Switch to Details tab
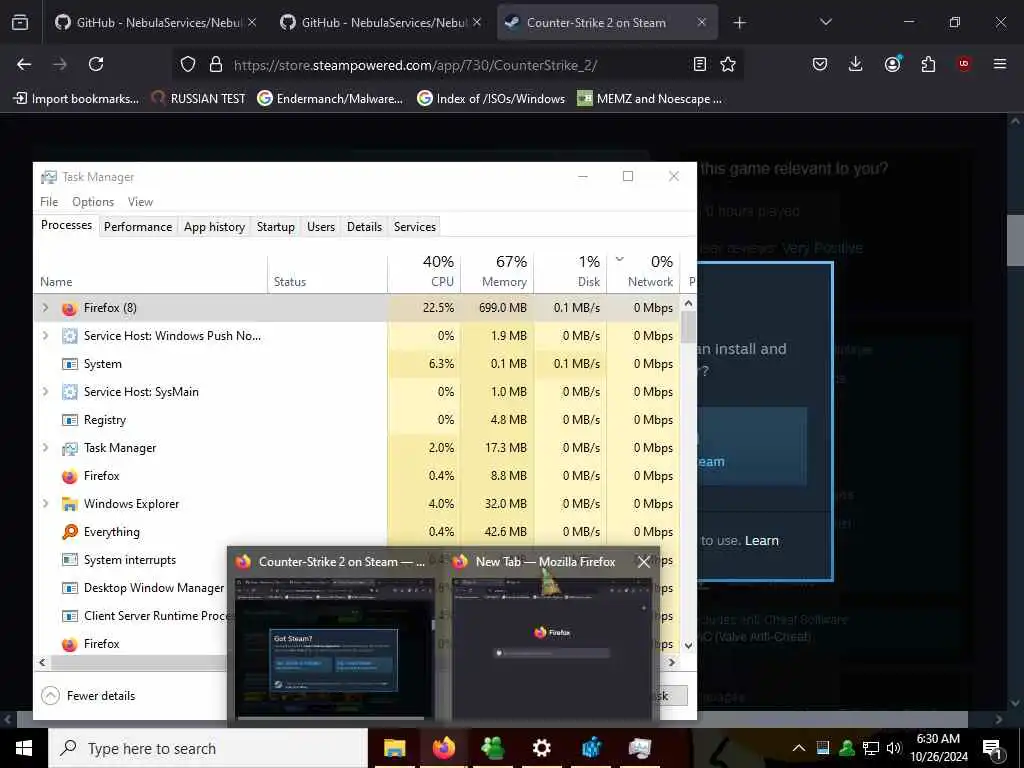Image resolution: width=1024 pixels, height=768 pixels. pyautogui.click(x=364, y=227)
